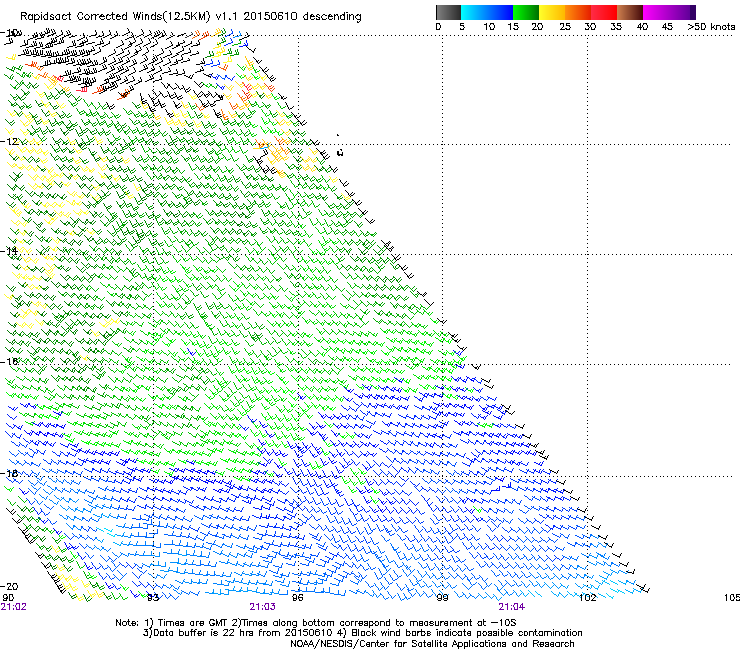740x650 pixels.
Task: Click the gray 0-5 knots legend swatch
Action: [x=448, y=12]
